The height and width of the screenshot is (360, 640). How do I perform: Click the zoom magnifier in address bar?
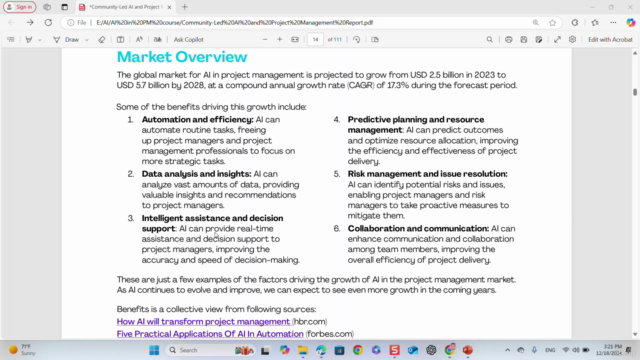coord(536,22)
